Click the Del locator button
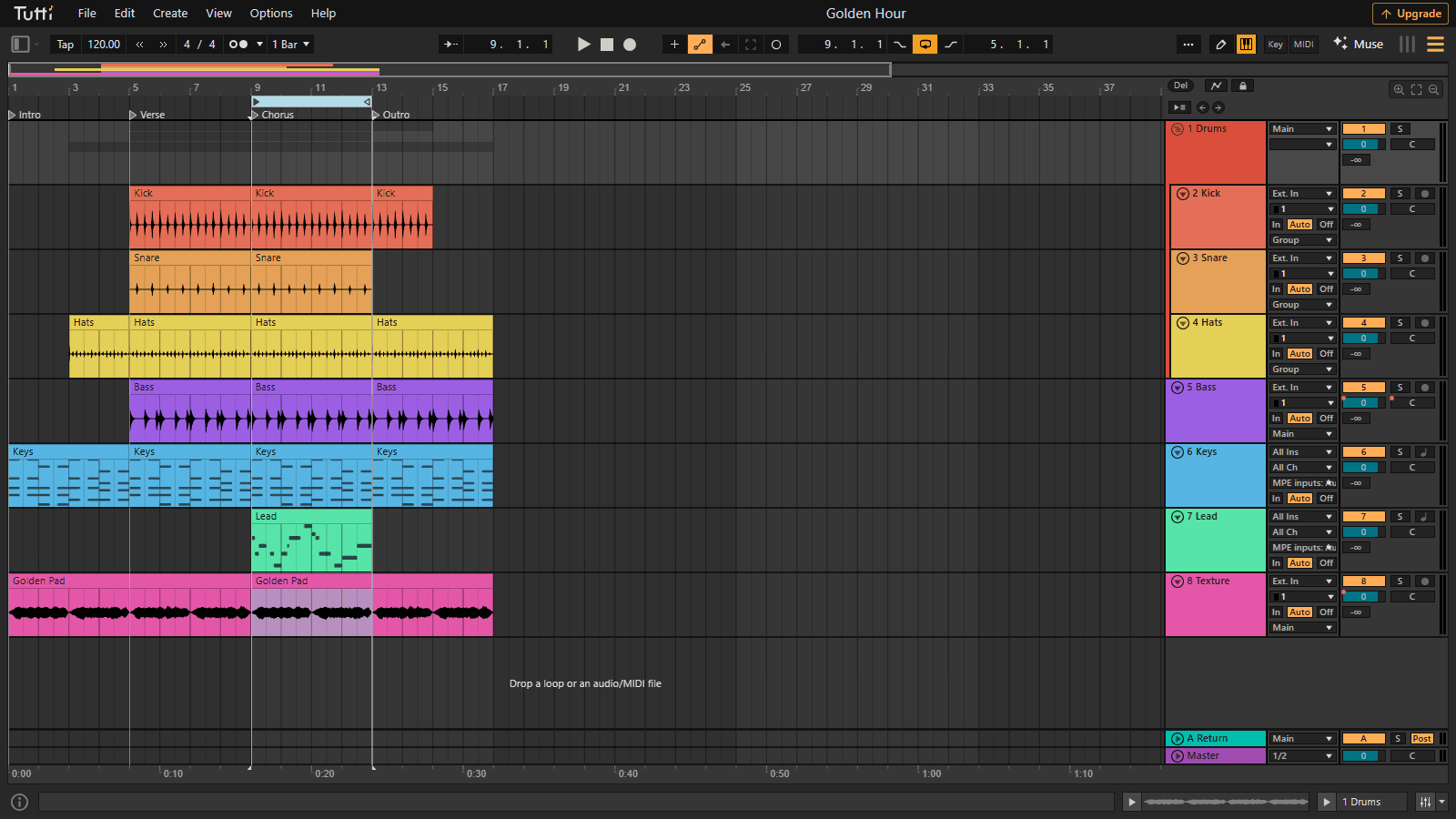This screenshot has width=1456, height=819. [x=1180, y=86]
